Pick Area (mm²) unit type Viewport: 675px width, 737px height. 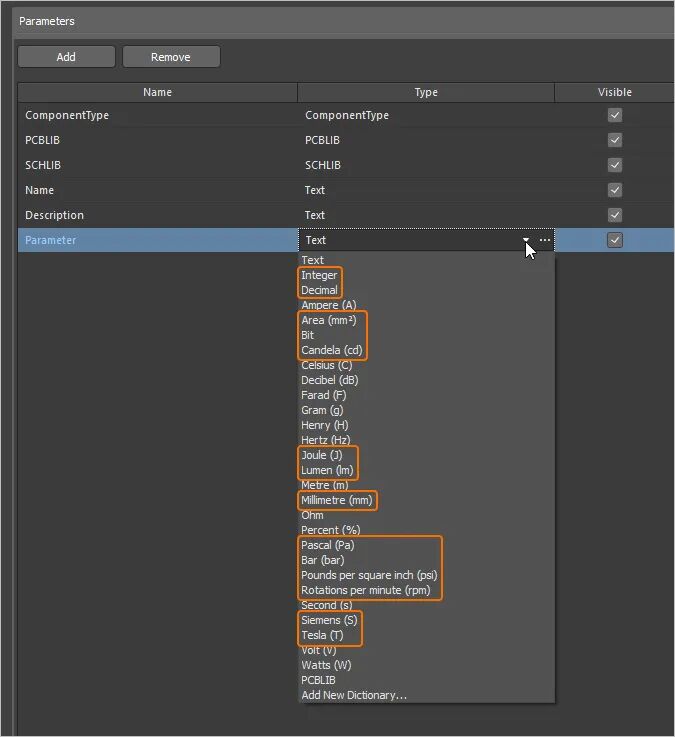click(x=329, y=320)
